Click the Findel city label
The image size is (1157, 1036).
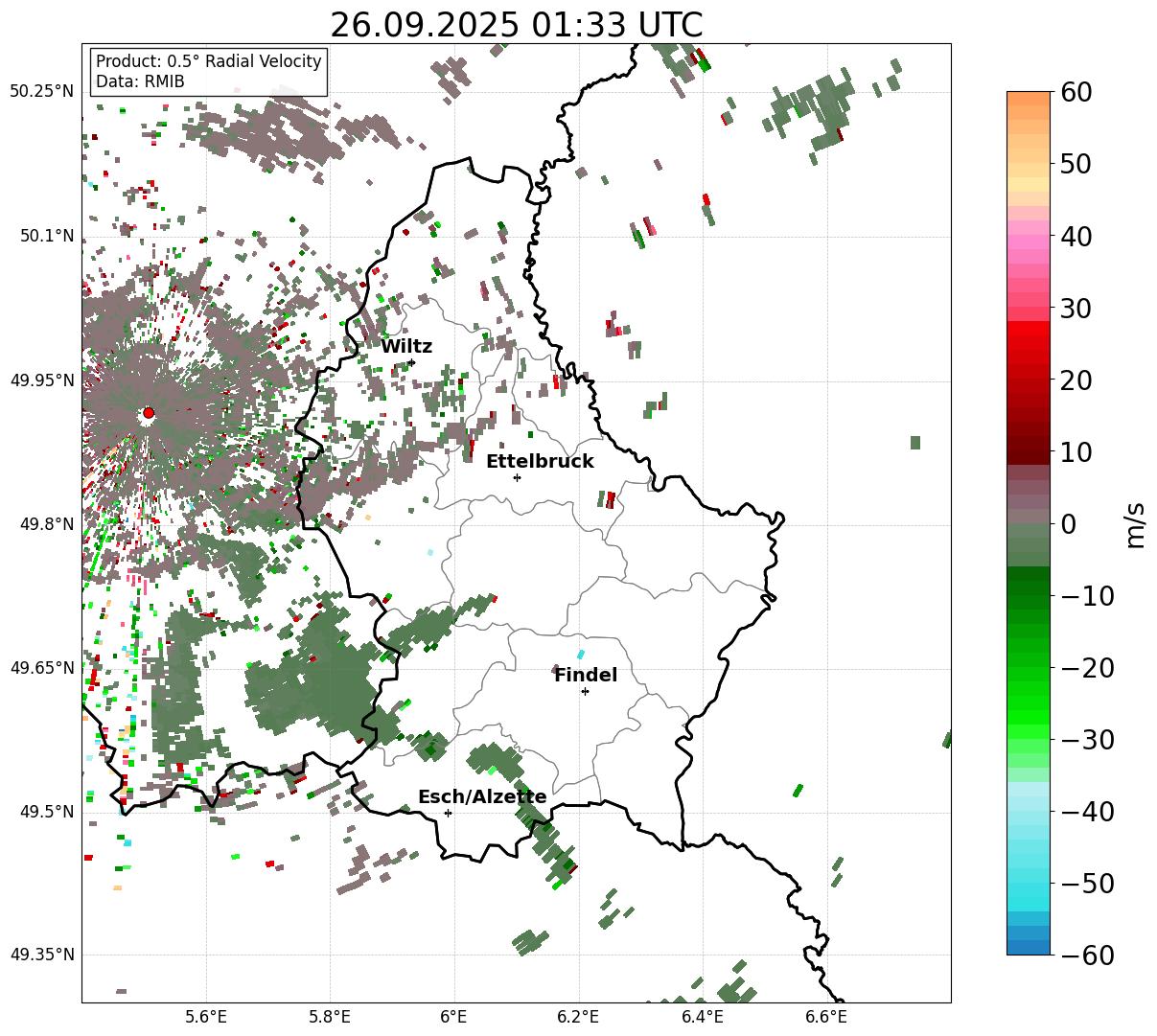point(586,676)
